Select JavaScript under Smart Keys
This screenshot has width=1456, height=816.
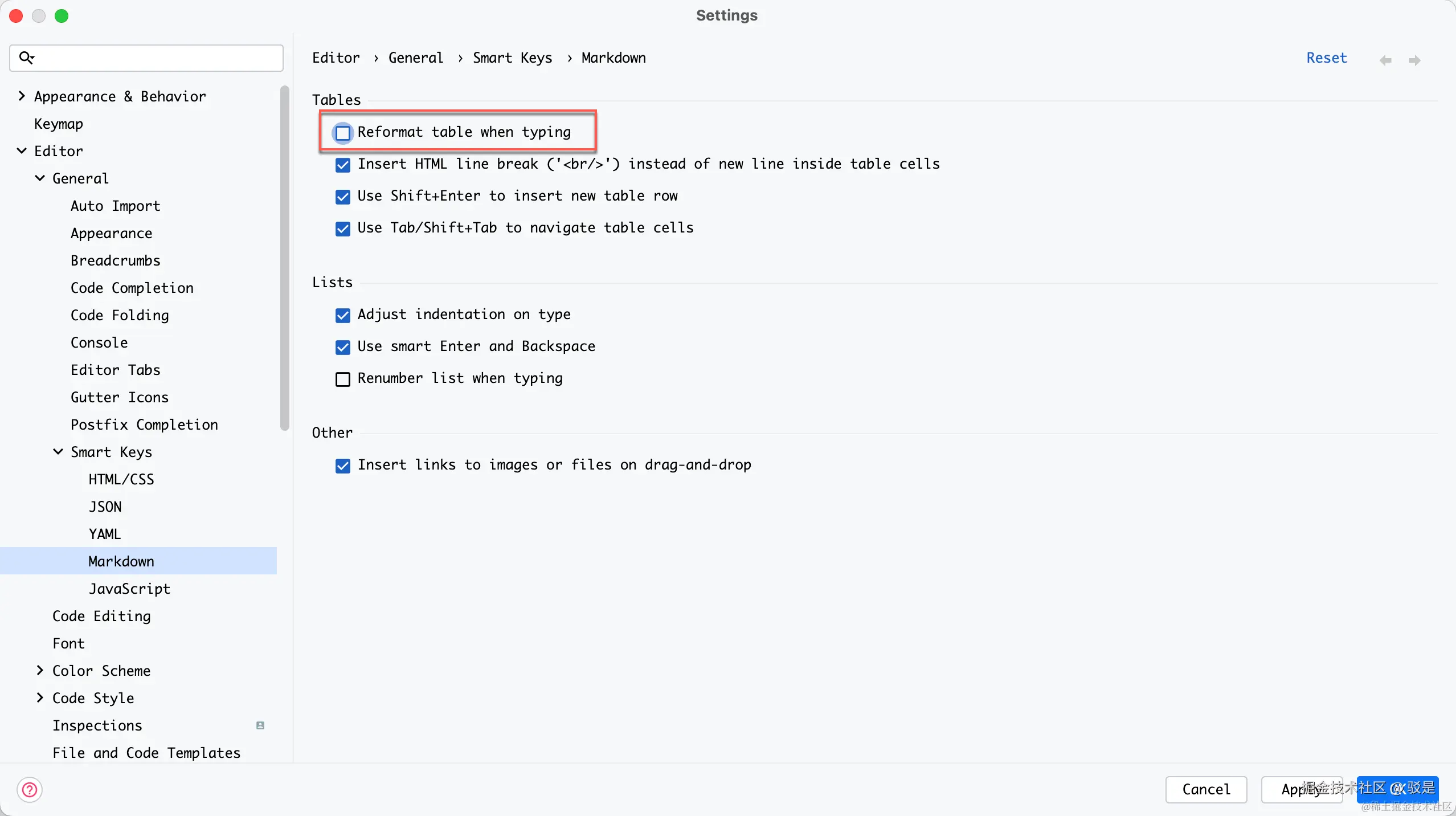point(129,589)
